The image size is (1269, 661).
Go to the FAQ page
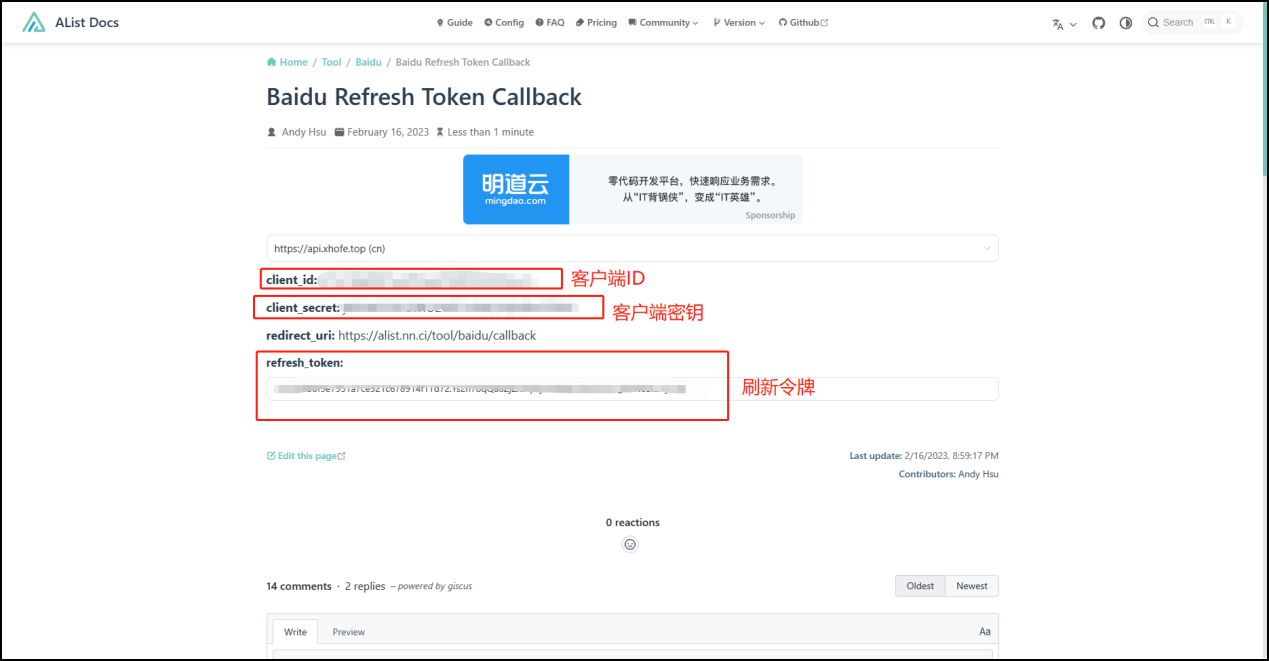click(550, 22)
